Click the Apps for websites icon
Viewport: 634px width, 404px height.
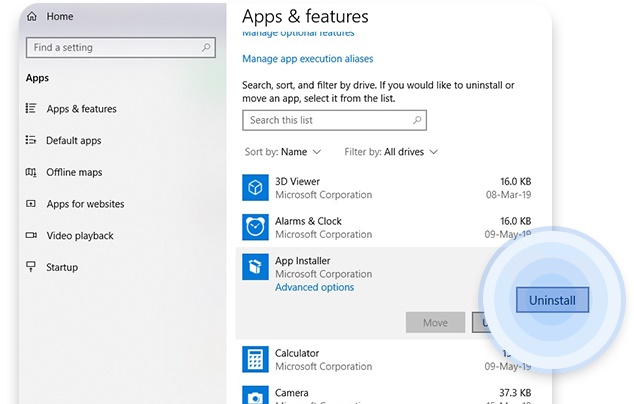pos(31,203)
